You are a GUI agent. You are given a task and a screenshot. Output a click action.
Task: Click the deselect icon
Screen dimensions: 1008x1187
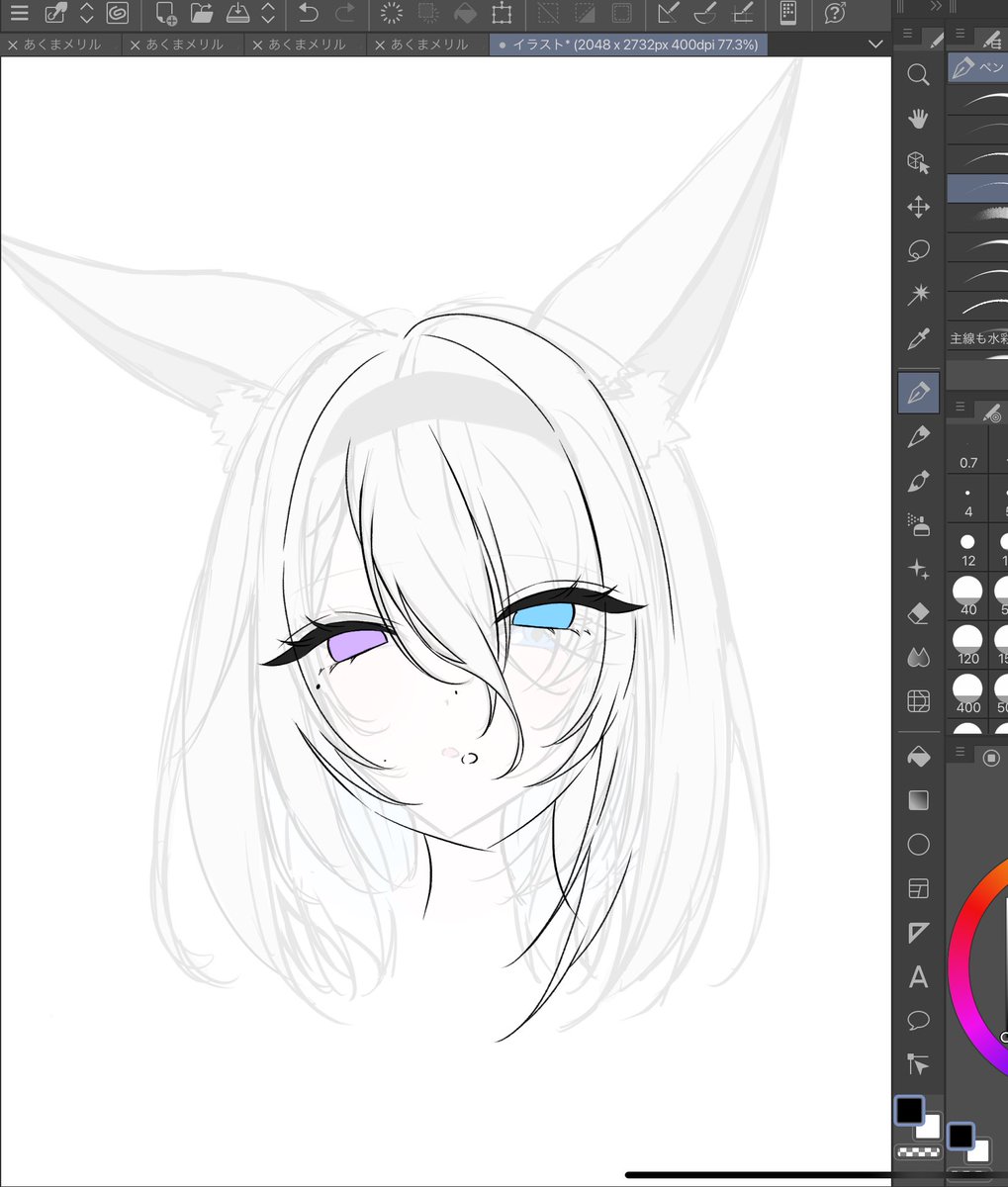547,14
